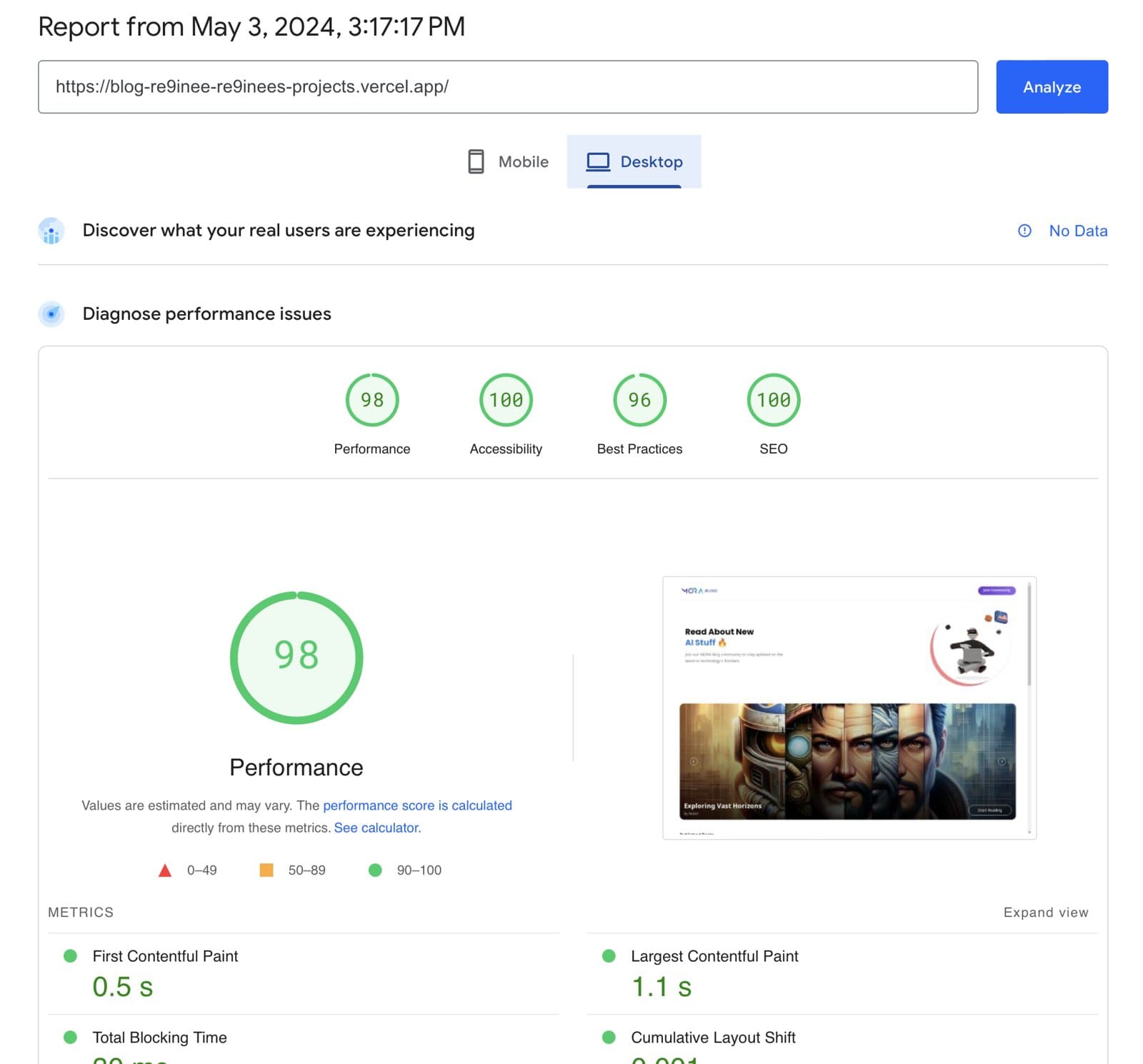
Task: Click the green circle 90–100 legend icon
Action: point(375,870)
